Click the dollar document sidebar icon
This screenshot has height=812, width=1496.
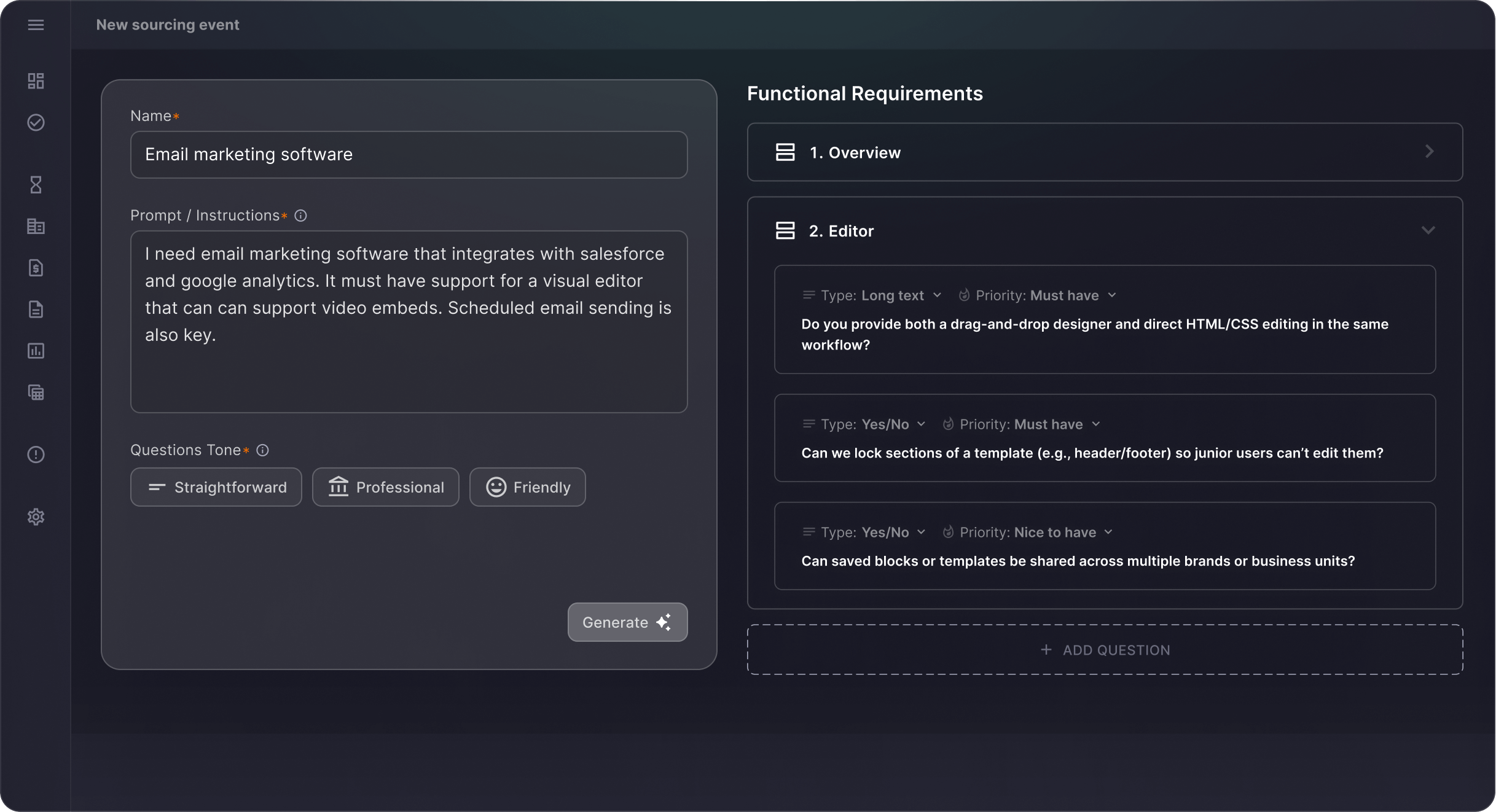36,268
